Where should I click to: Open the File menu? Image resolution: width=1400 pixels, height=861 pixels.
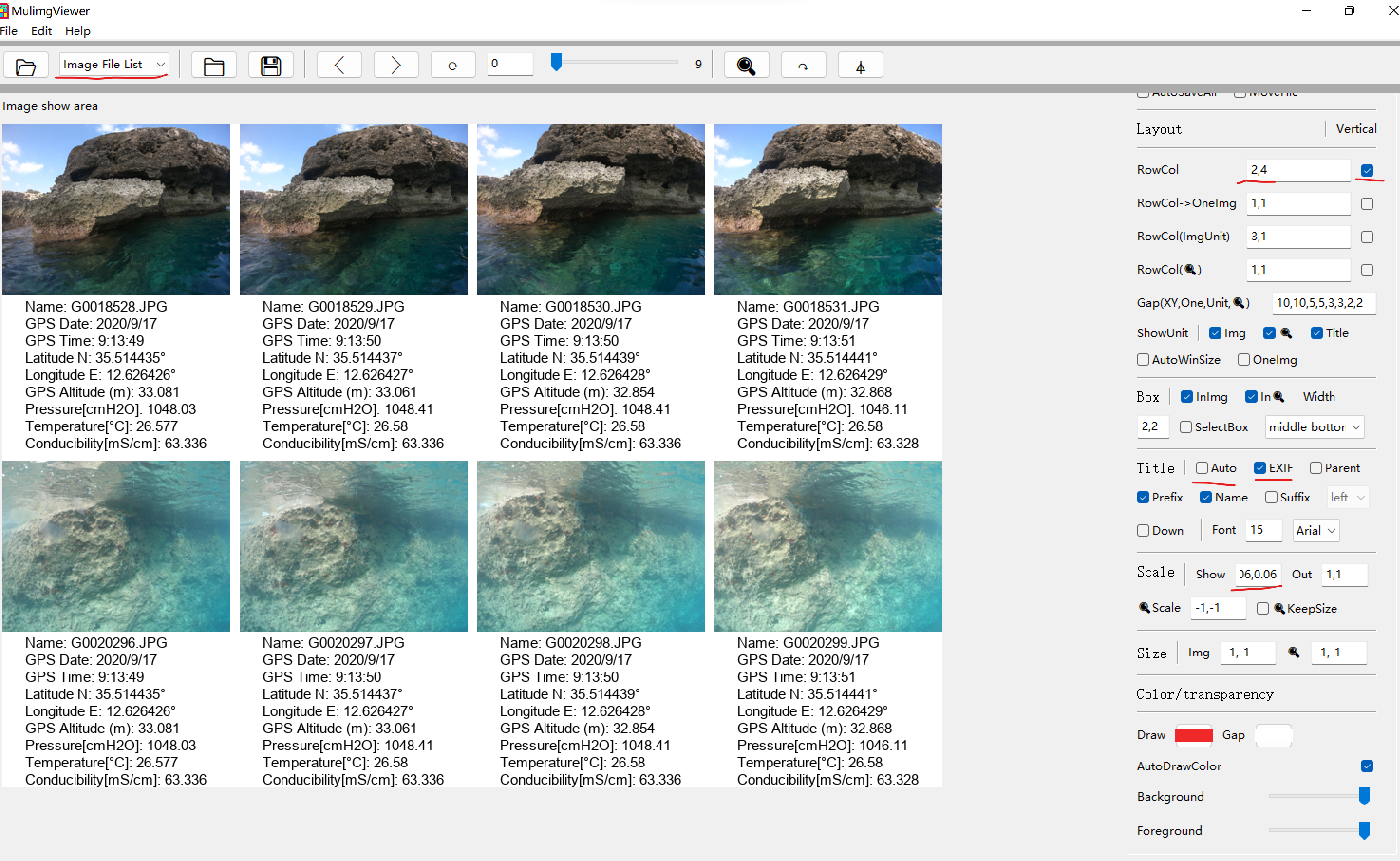tap(9, 31)
